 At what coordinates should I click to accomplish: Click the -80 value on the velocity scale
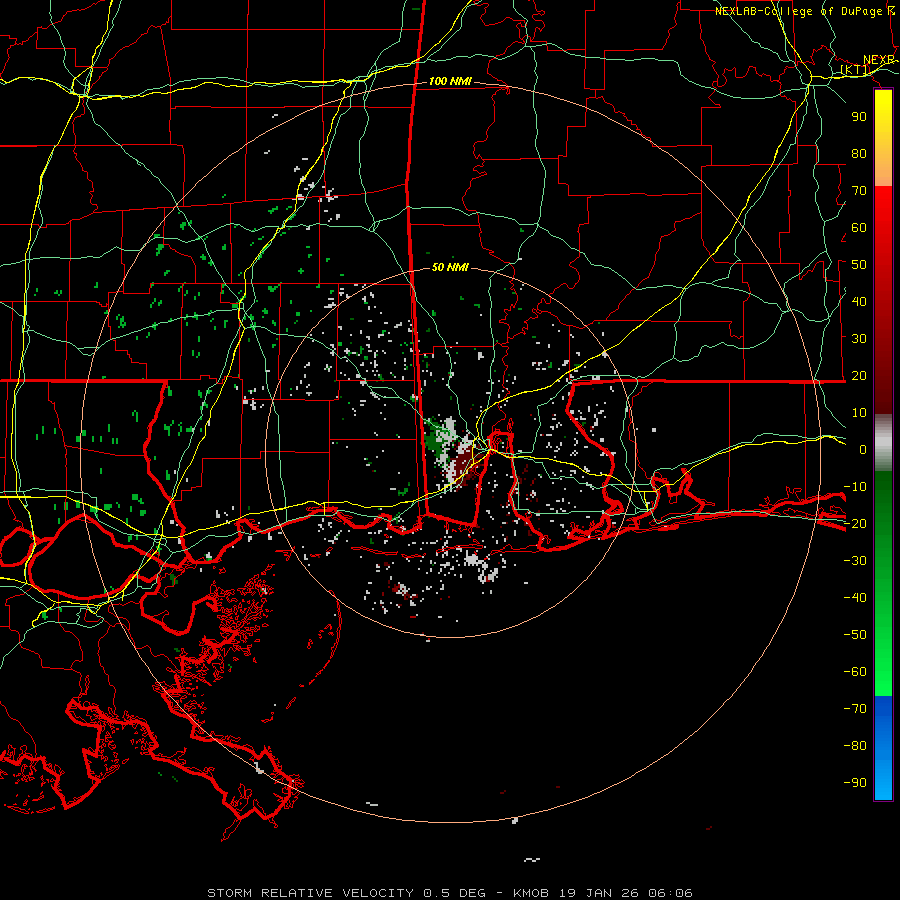pyautogui.click(x=855, y=746)
